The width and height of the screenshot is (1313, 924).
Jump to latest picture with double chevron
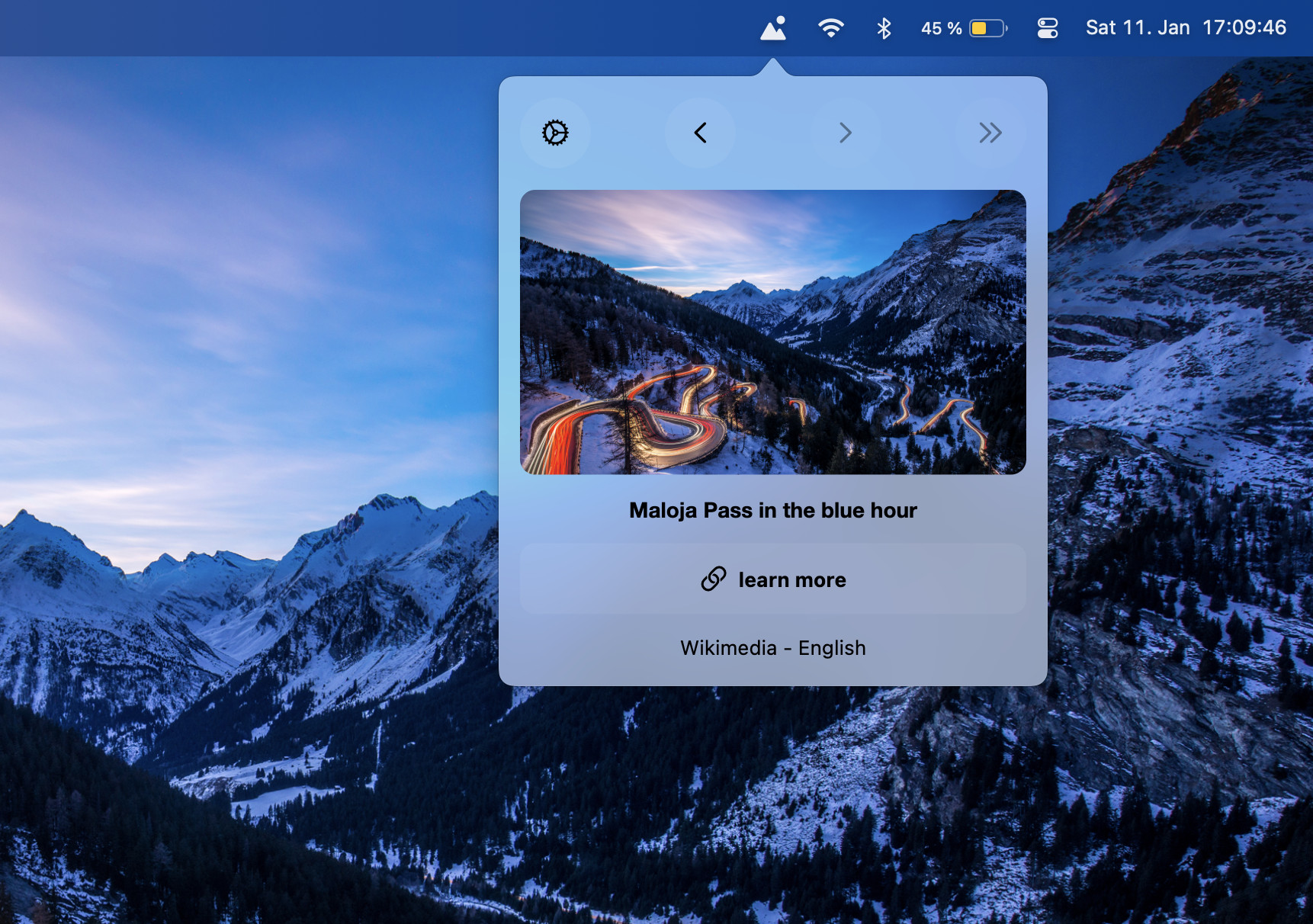[990, 133]
